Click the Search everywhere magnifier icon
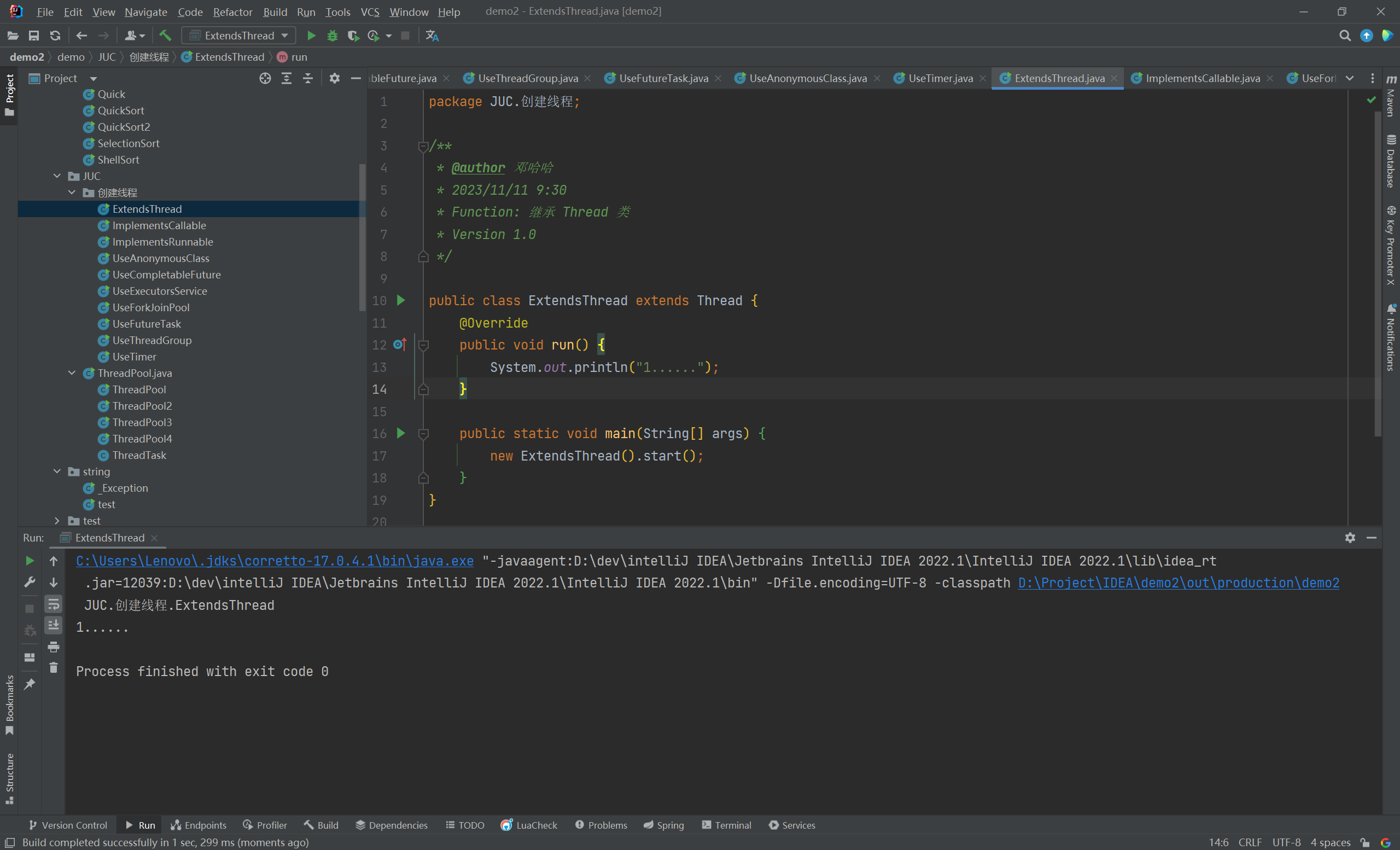 tap(1345, 35)
